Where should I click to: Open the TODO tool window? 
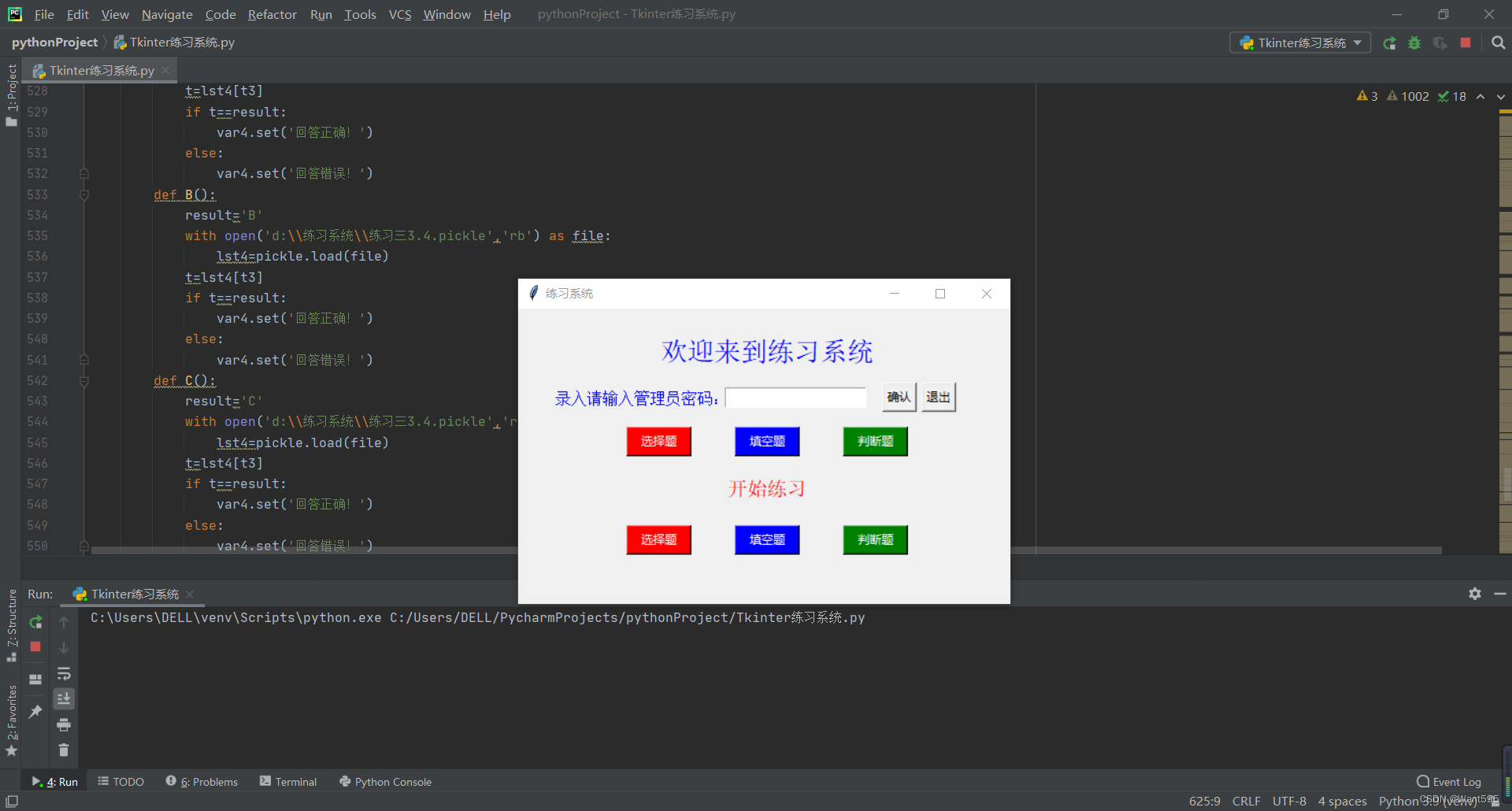click(x=121, y=782)
